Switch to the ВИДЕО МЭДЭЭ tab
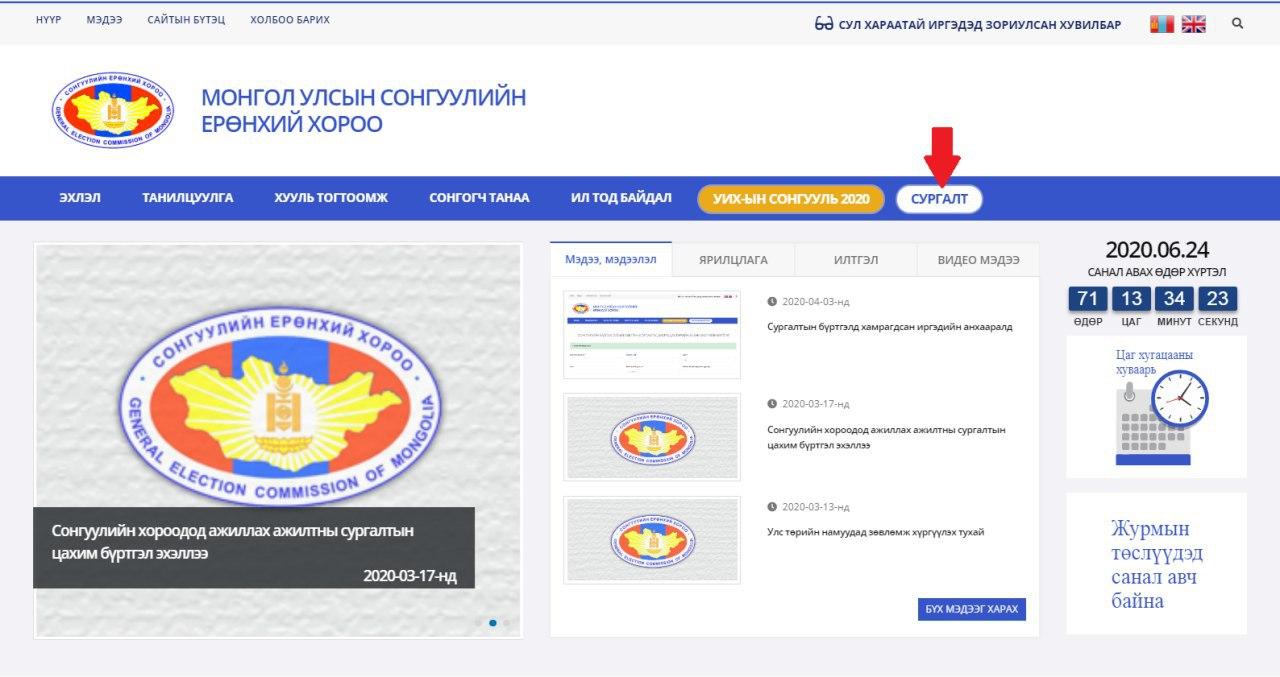 (x=978, y=260)
